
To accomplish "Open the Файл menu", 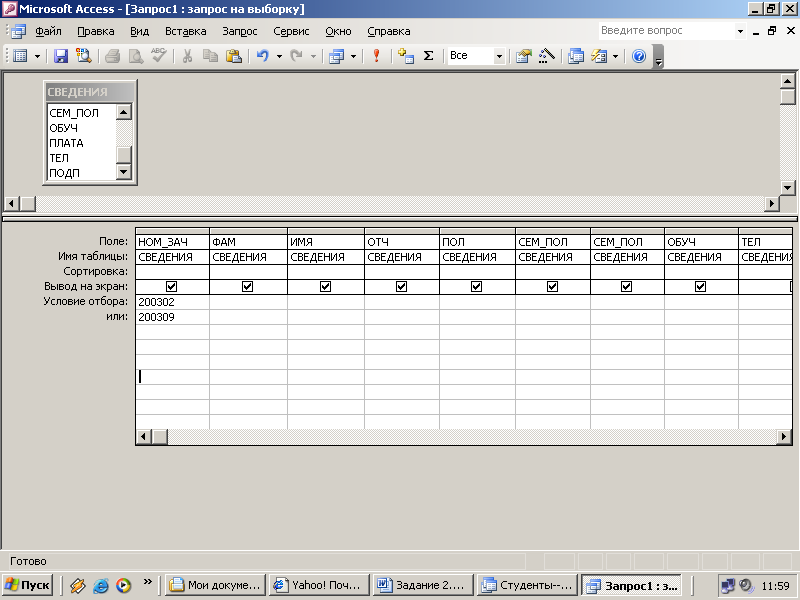I will coord(48,32).
